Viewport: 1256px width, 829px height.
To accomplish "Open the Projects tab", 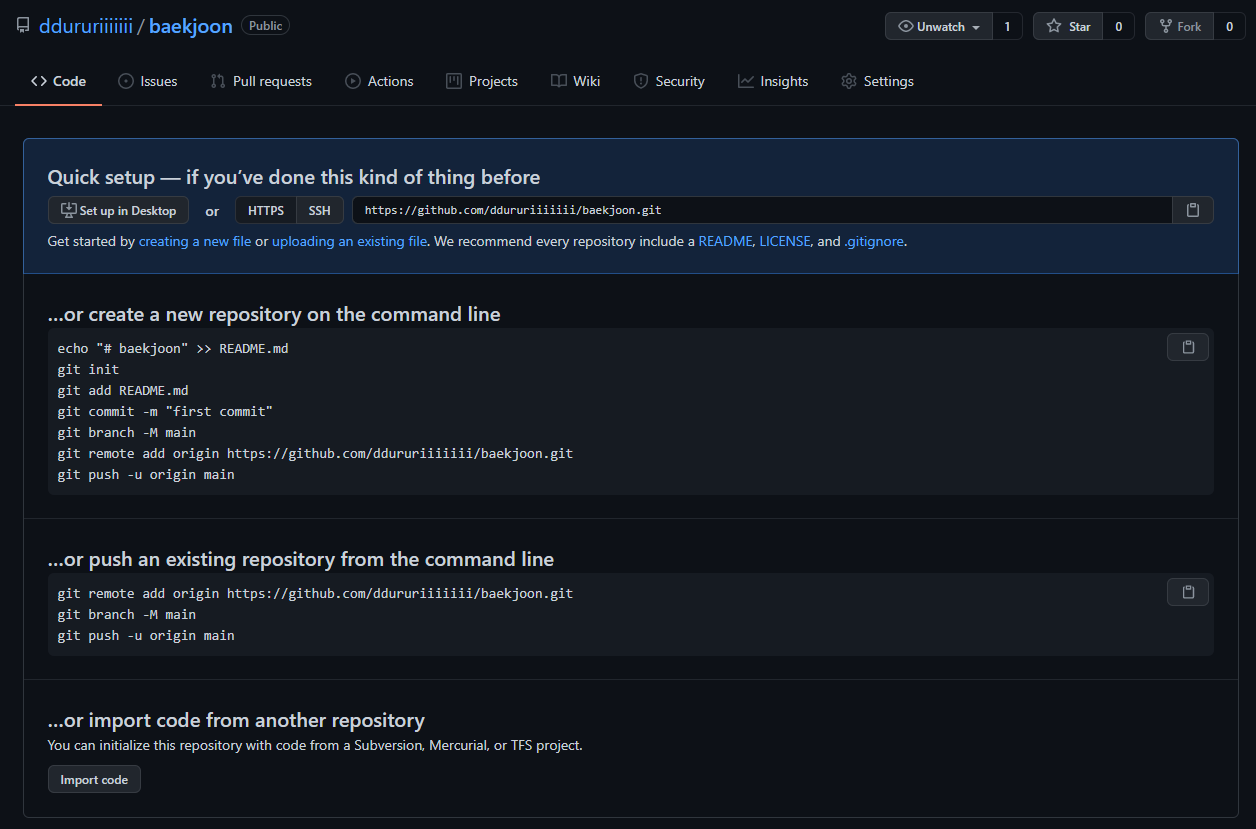I will pos(482,81).
